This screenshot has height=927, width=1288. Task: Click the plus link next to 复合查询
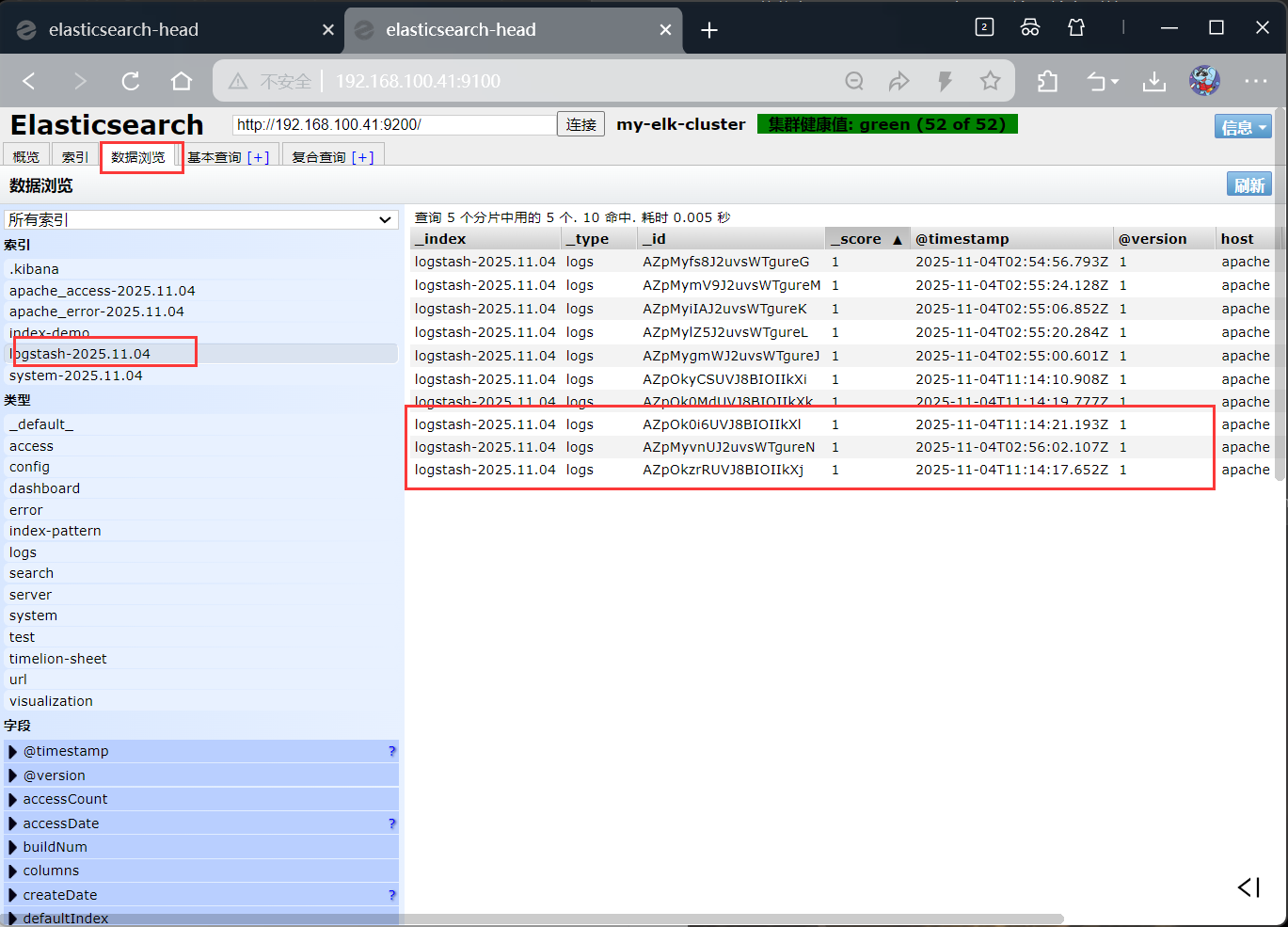(363, 157)
